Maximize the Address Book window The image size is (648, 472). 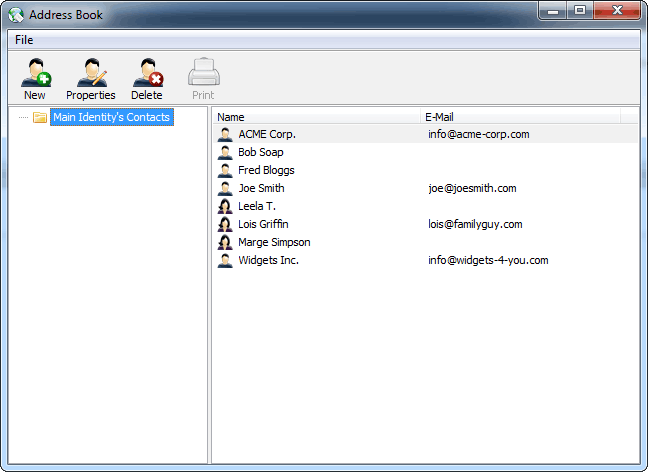pos(580,11)
